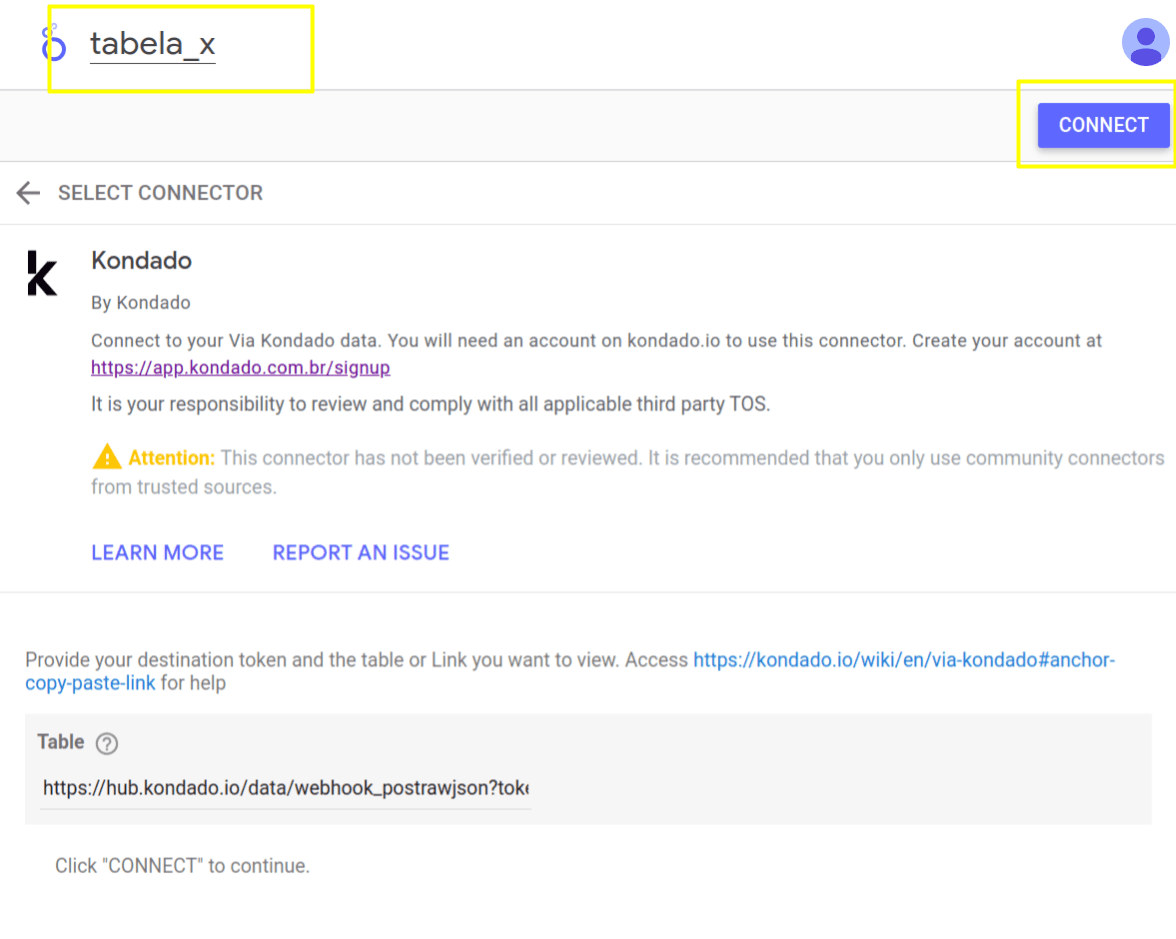
Task: Click the yellow Attention warning triangle
Action: [106, 458]
